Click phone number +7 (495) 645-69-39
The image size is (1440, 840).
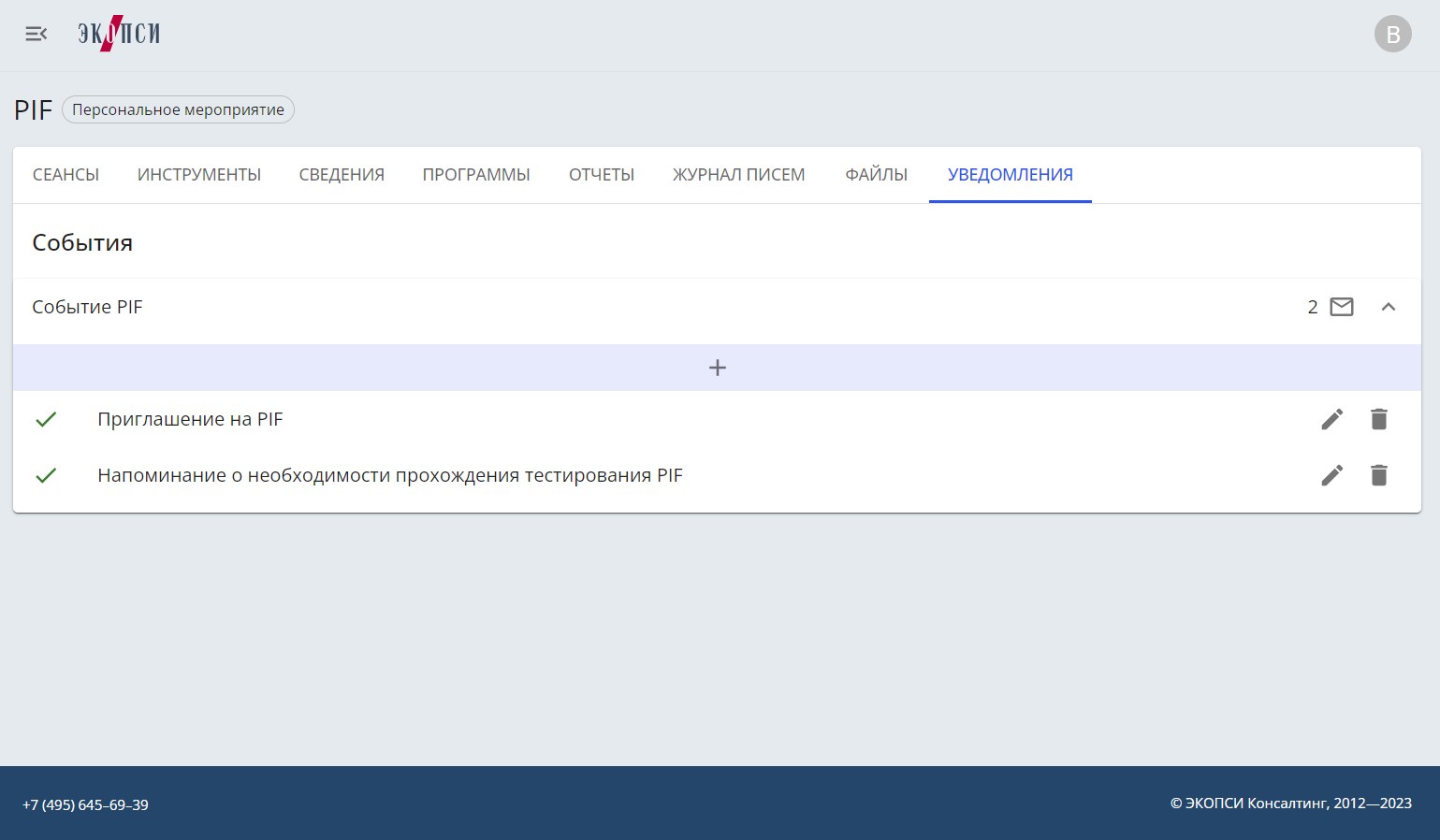85,804
